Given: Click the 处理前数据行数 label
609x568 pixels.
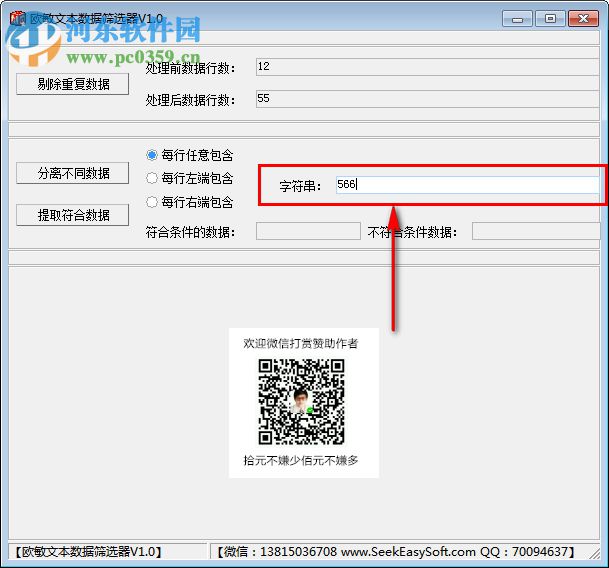Looking at the screenshot, I should (190, 68).
